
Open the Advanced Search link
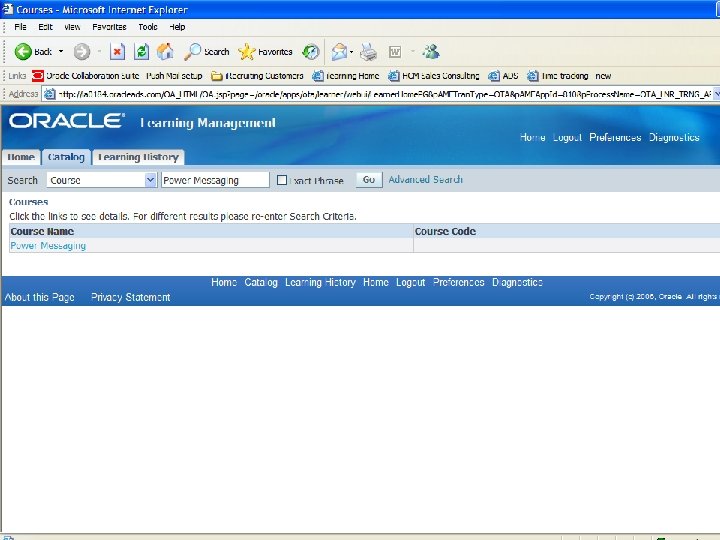[x=425, y=180]
